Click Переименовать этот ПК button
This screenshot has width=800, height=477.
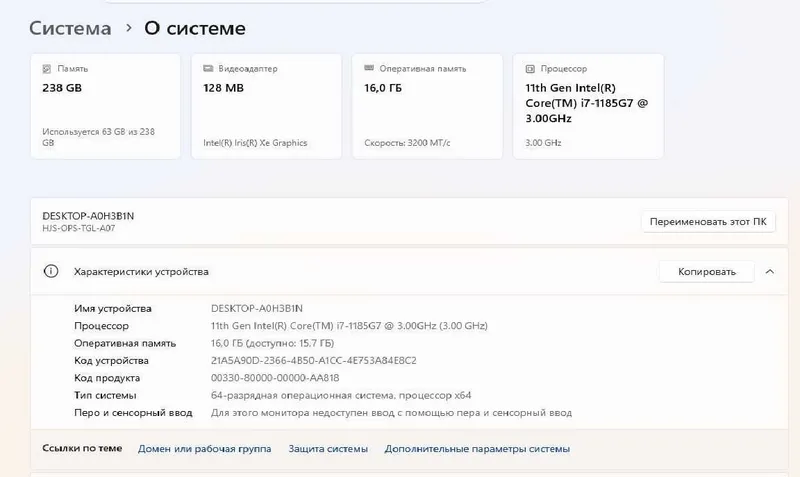click(708, 222)
